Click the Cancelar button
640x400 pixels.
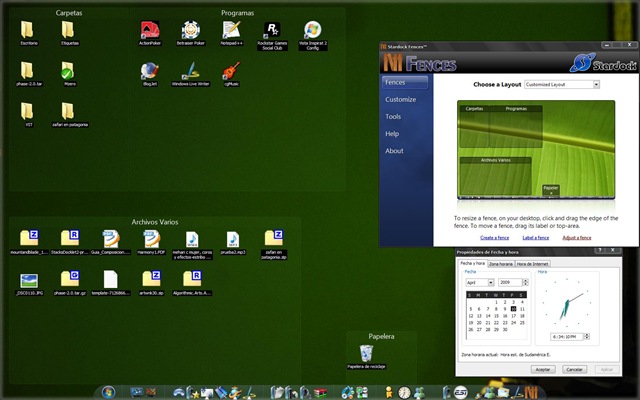pos(574,369)
